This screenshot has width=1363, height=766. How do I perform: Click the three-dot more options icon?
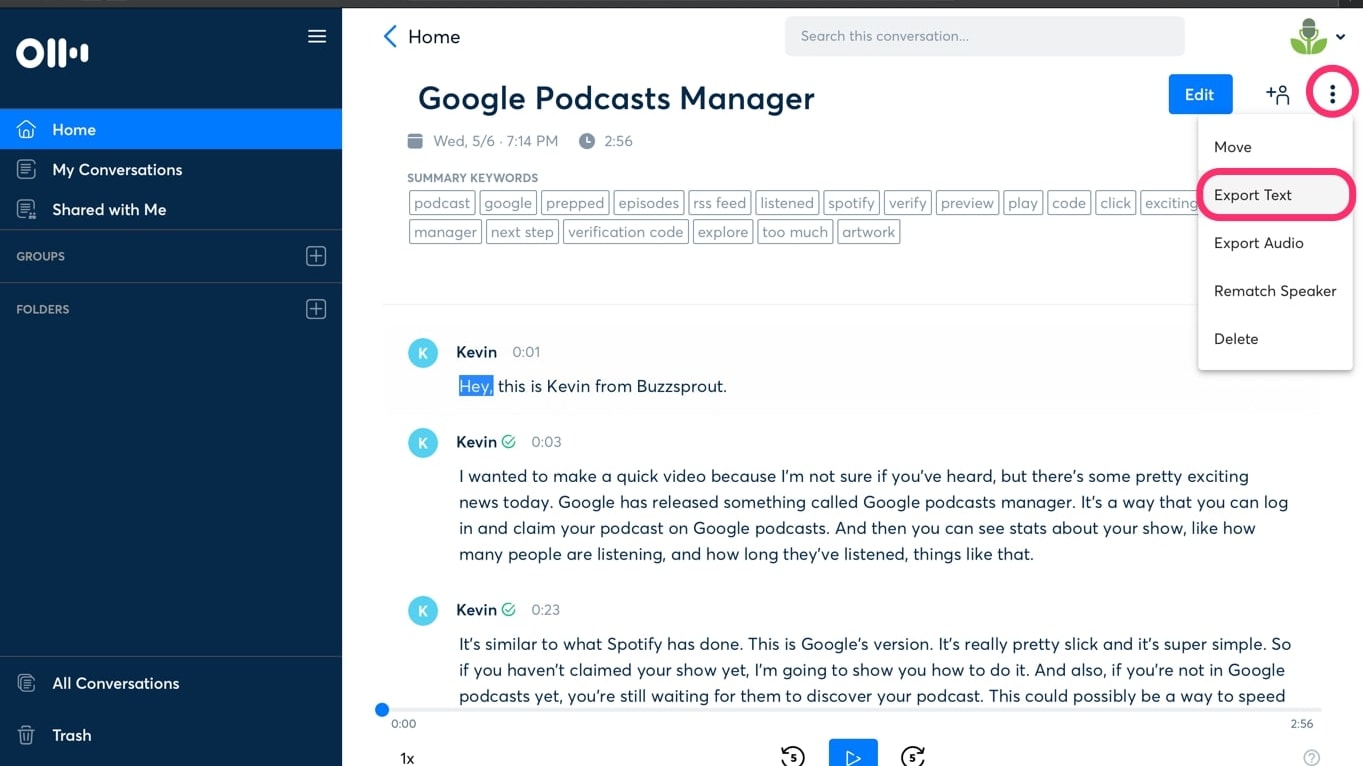point(1332,94)
